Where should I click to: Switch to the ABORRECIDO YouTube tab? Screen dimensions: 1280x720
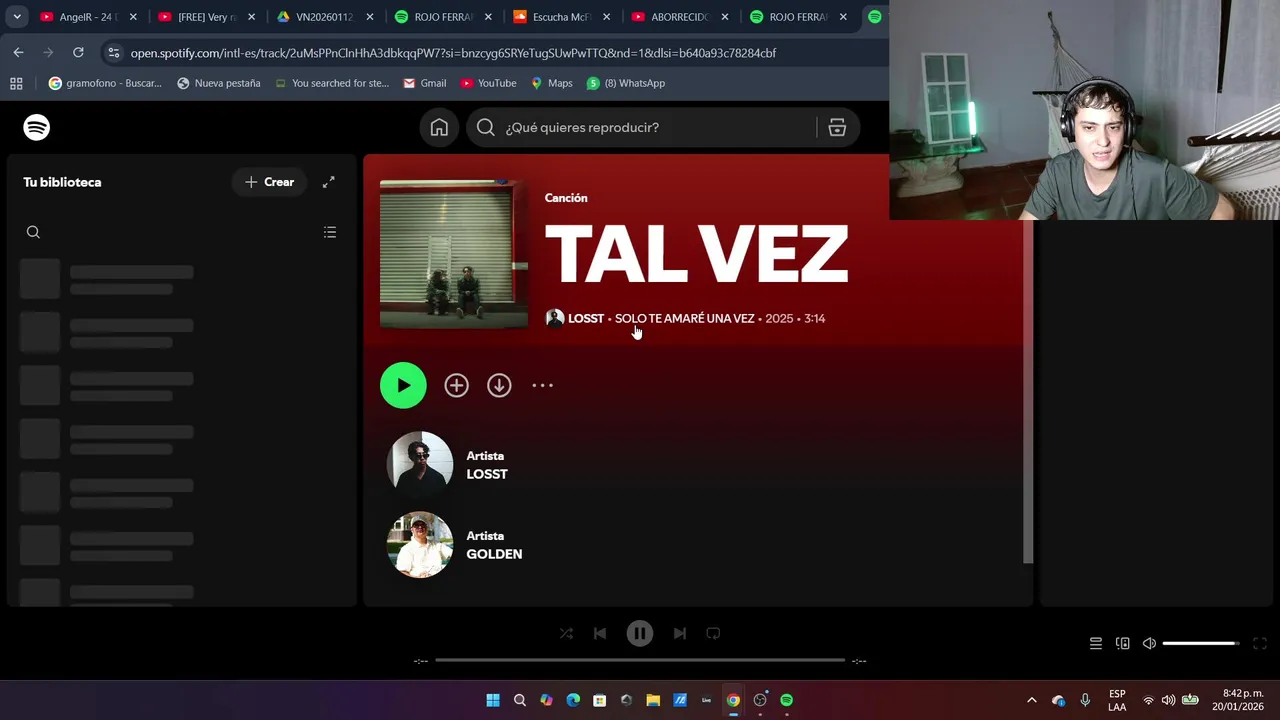pos(680,17)
